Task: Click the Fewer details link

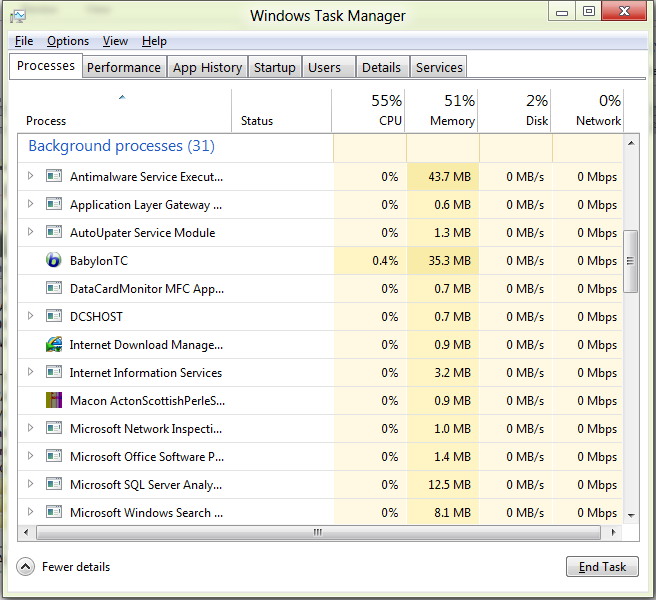Action: (x=76, y=567)
